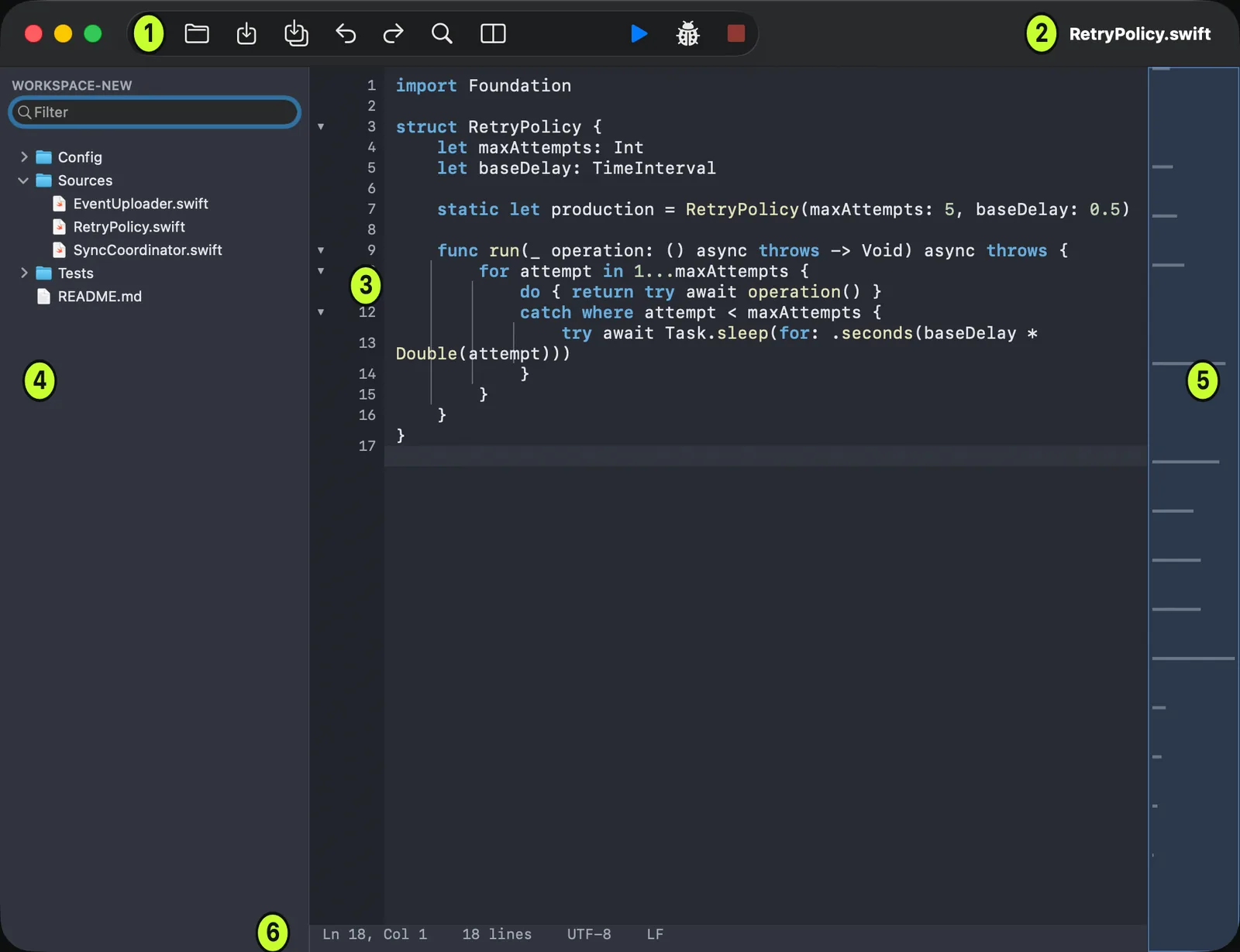Fold the struct RetryPolicy block at line 3
The width and height of the screenshot is (1240, 952).
click(321, 127)
